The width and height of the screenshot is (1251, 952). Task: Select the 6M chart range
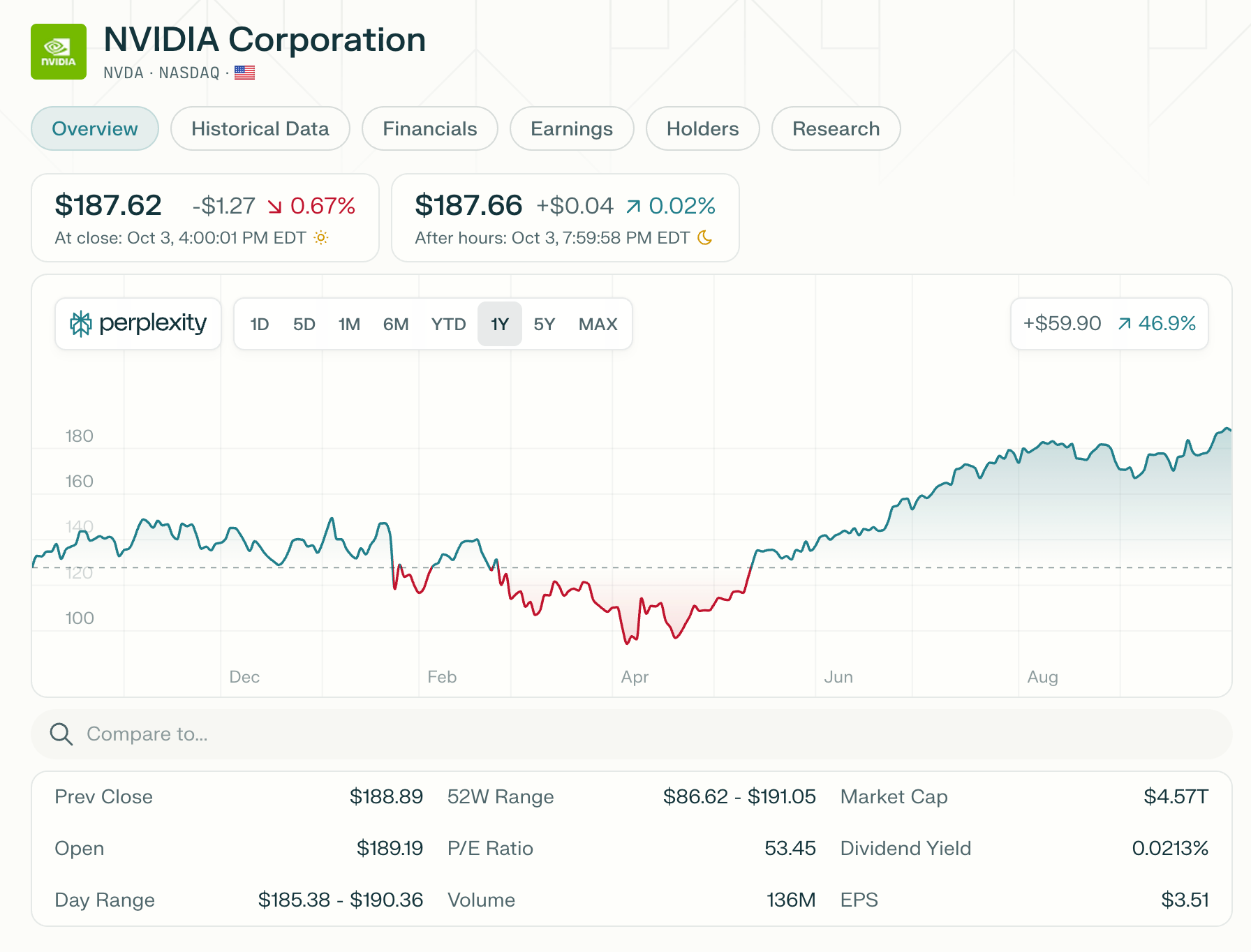point(395,325)
